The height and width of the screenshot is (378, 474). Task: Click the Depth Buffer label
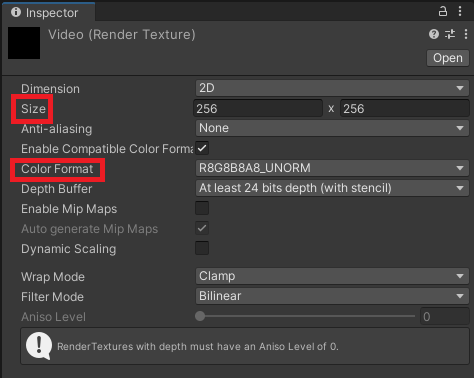56,189
